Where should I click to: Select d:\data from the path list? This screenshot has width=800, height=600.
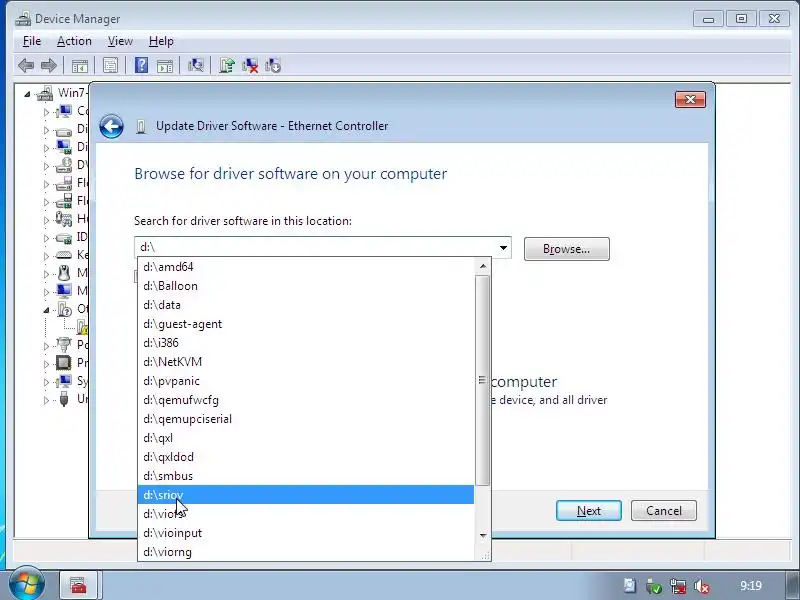point(306,305)
